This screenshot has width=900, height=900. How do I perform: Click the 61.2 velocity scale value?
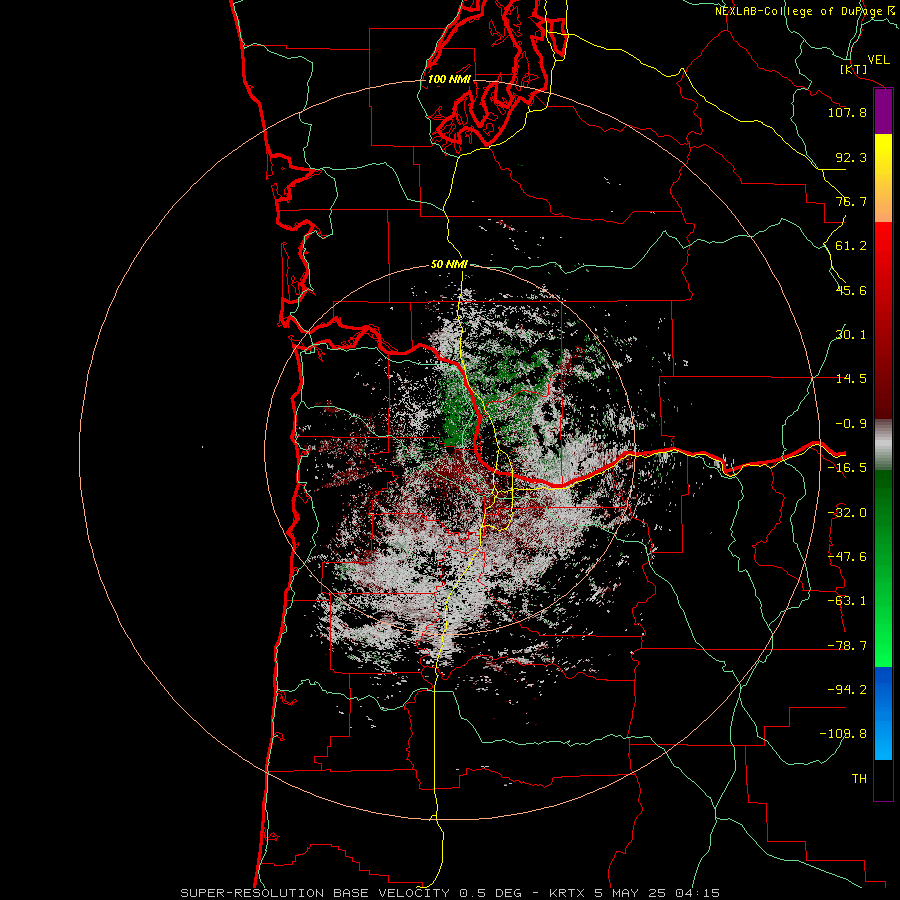[x=851, y=246]
